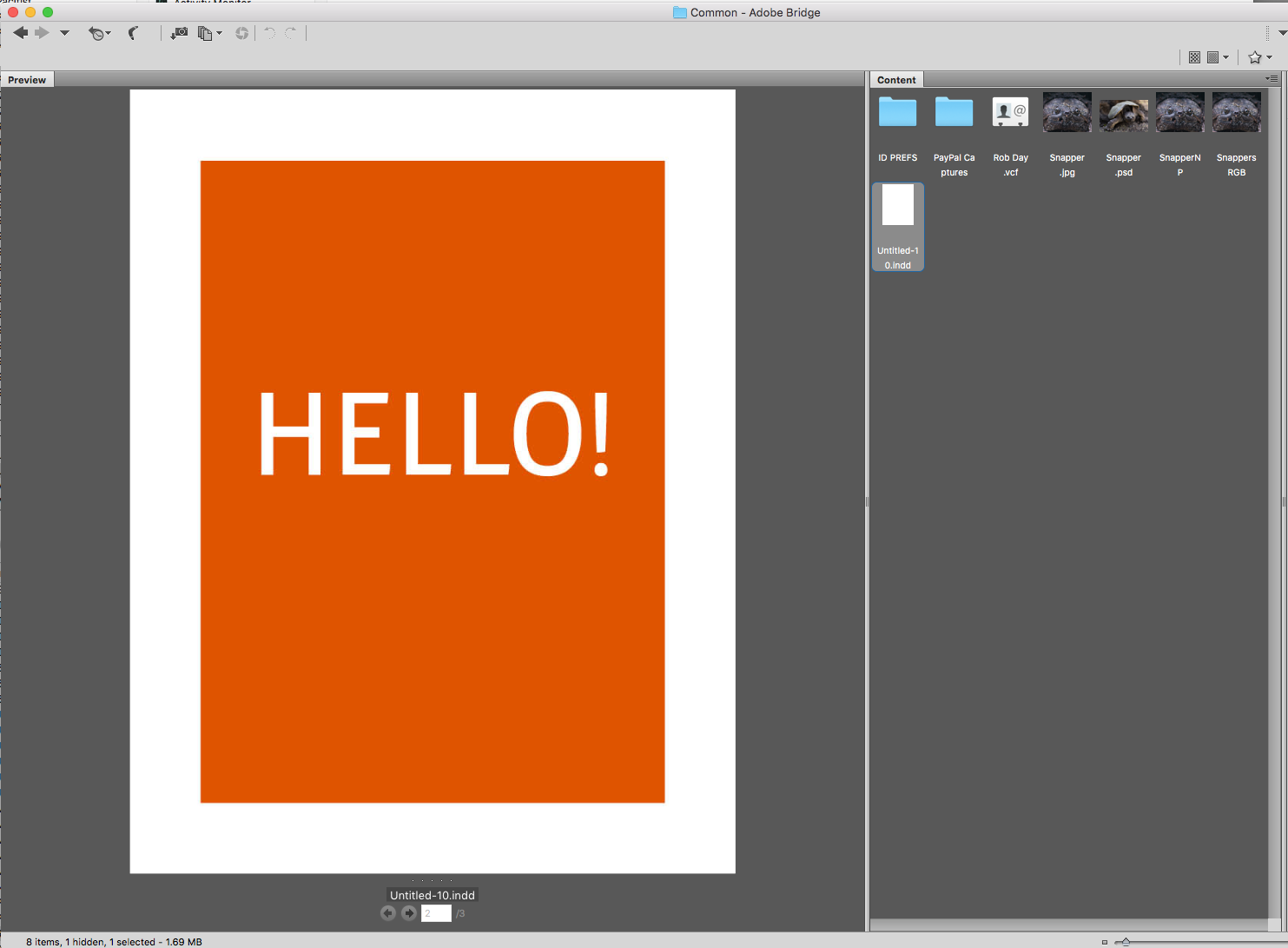1288x948 pixels.
Task: Open in Camera Raw aperture icon
Action: click(241, 33)
